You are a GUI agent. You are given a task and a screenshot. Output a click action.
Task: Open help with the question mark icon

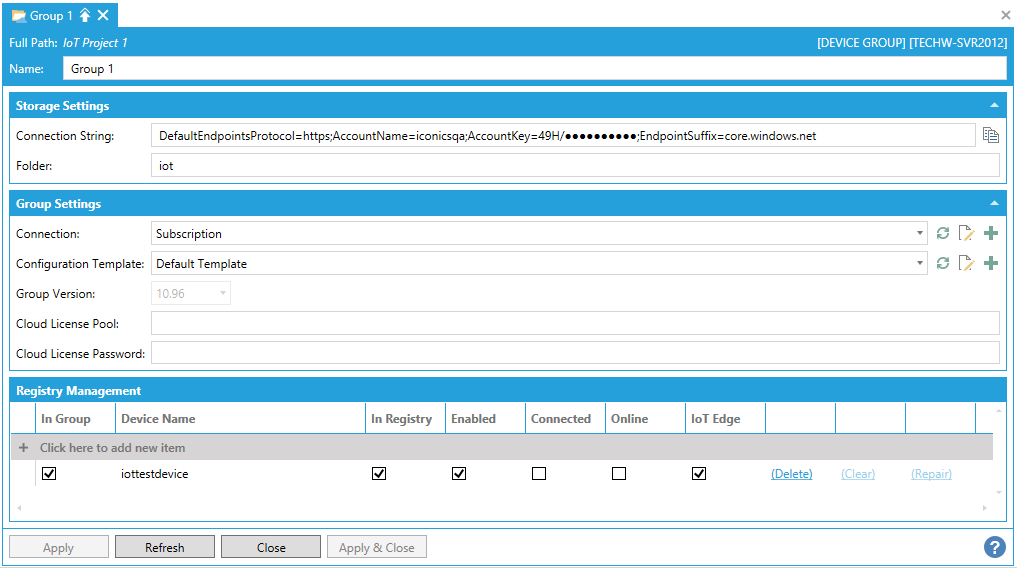click(994, 547)
